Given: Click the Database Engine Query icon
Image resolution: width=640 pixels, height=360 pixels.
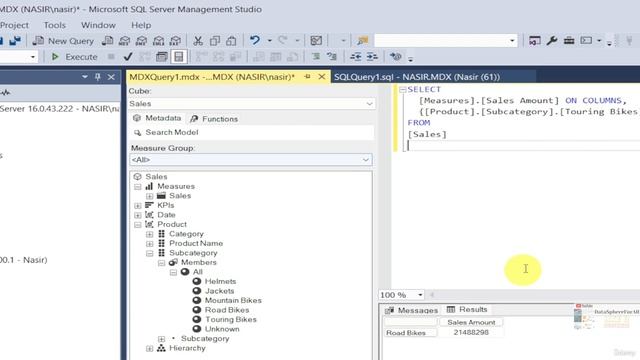Looking at the screenshot, I should tap(107, 41).
